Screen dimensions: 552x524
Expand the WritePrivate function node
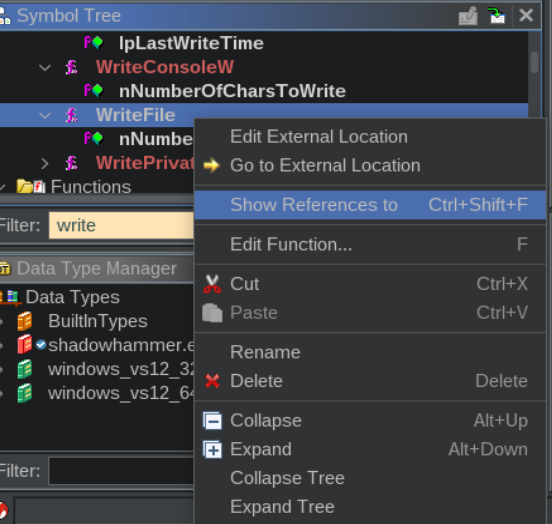tap(45, 163)
